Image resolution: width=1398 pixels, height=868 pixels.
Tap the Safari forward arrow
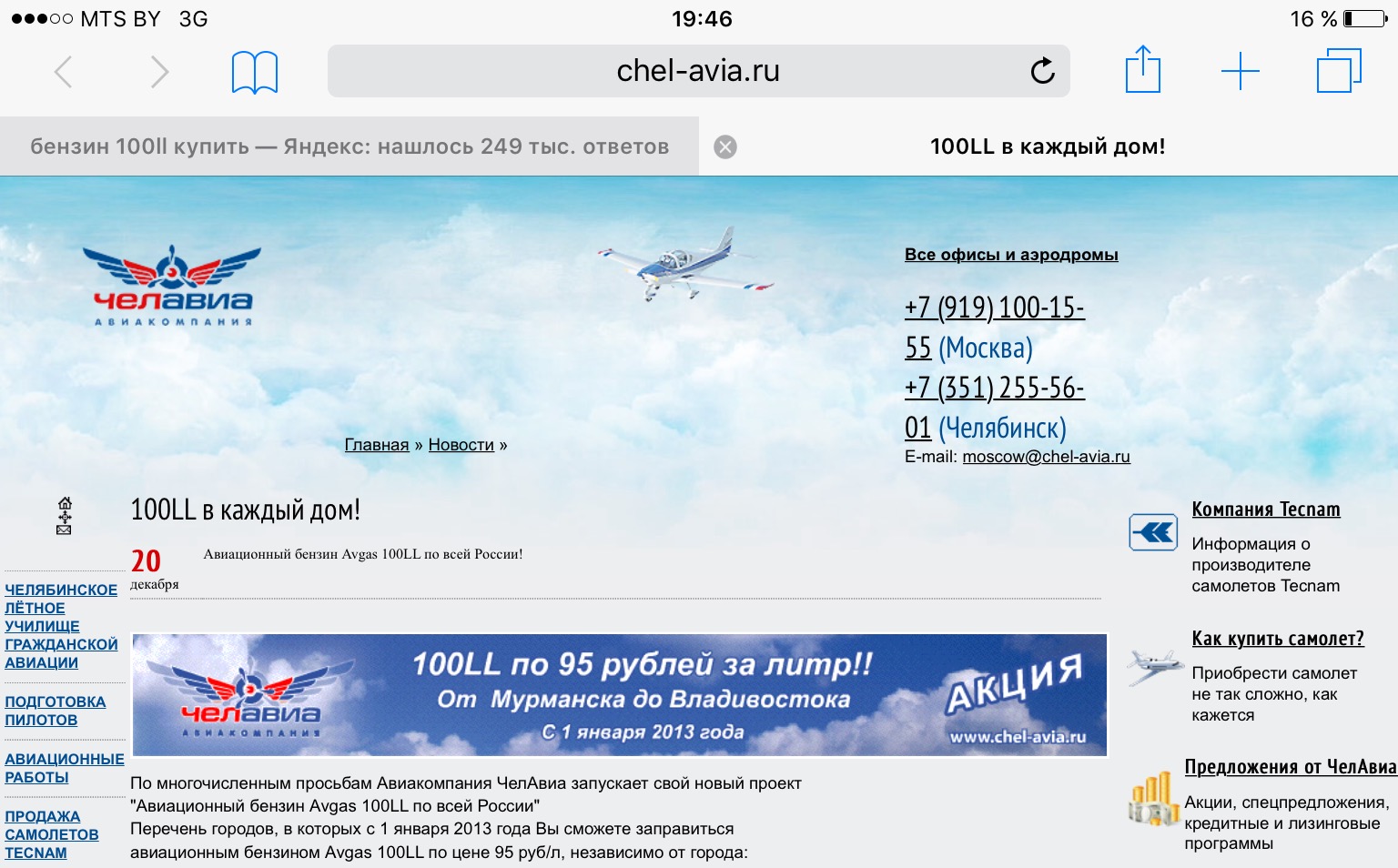click(x=159, y=71)
